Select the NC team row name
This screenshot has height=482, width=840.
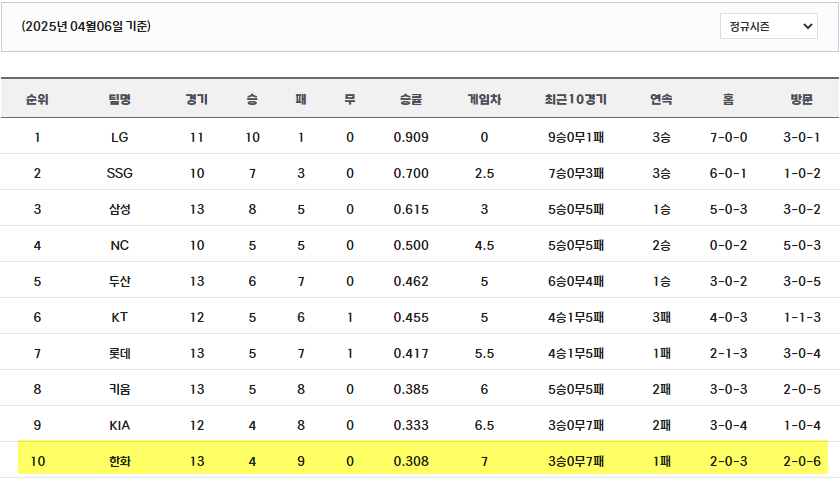[x=119, y=245]
